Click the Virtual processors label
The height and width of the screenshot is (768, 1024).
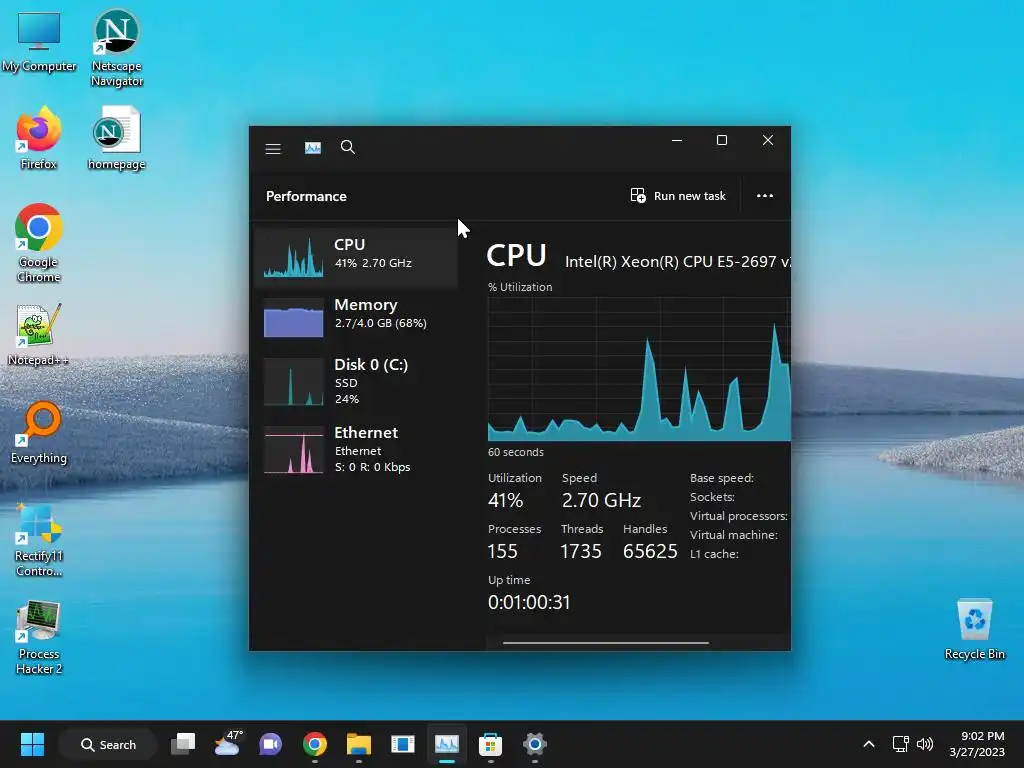739,516
